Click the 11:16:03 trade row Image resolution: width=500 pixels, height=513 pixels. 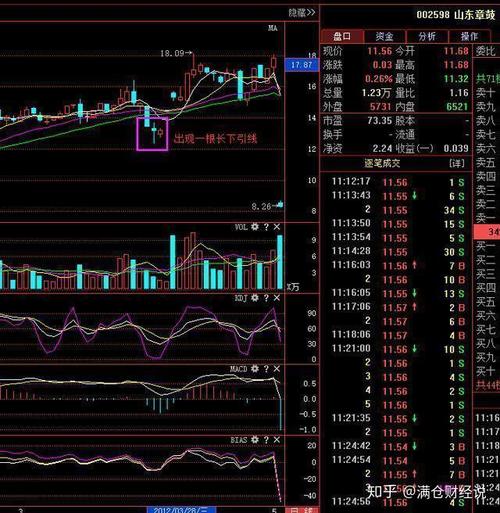click(397, 266)
